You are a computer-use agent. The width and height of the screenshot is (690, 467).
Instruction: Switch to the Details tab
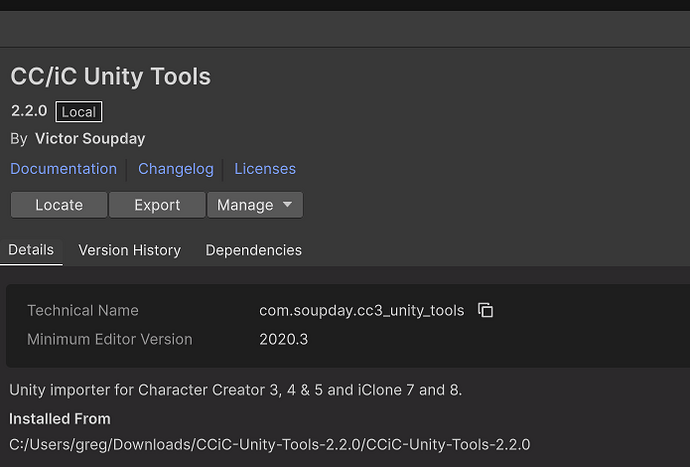click(x=31, y=250)
